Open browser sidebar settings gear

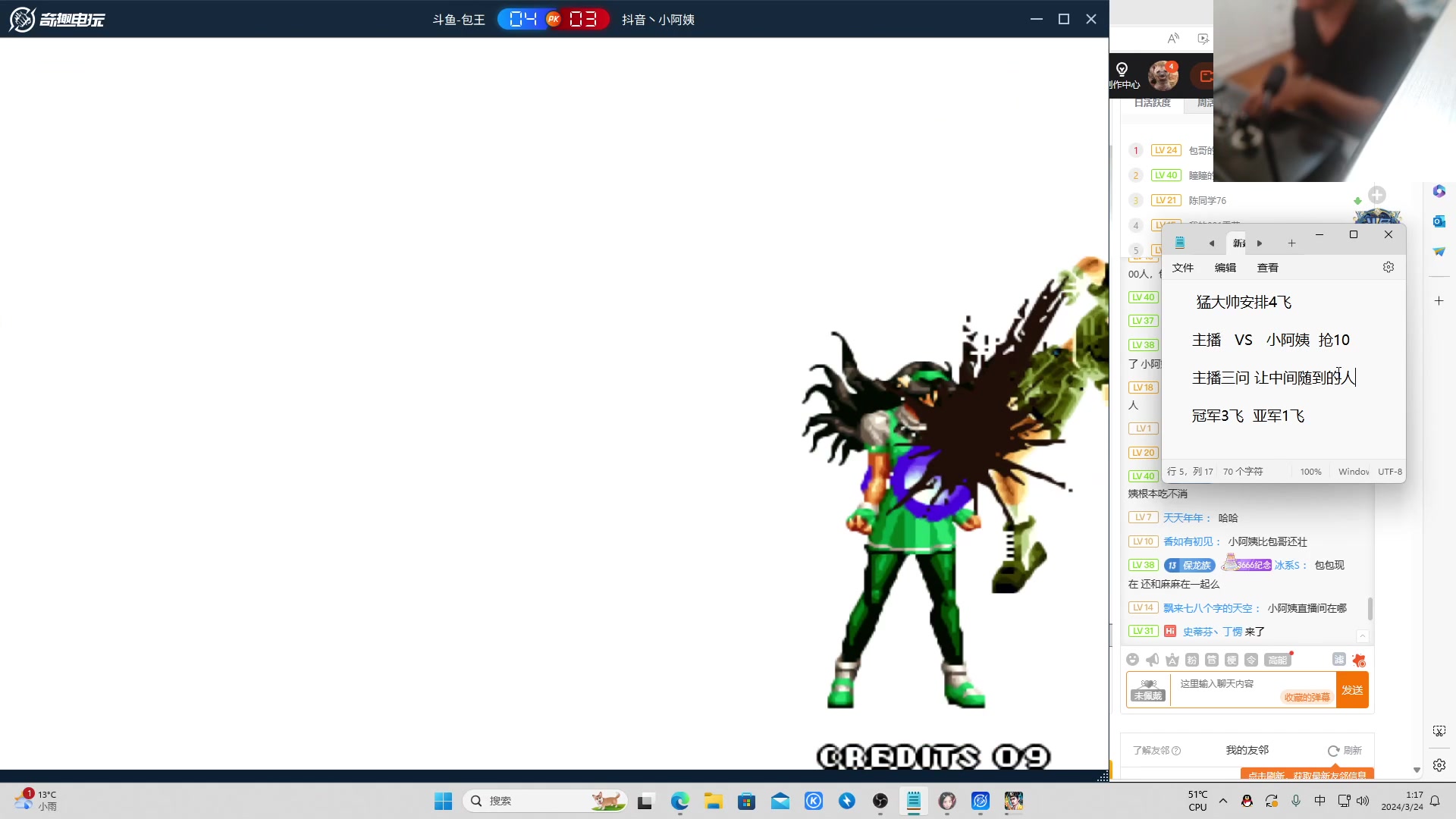pyautogui.click(x=1439, y=765)
